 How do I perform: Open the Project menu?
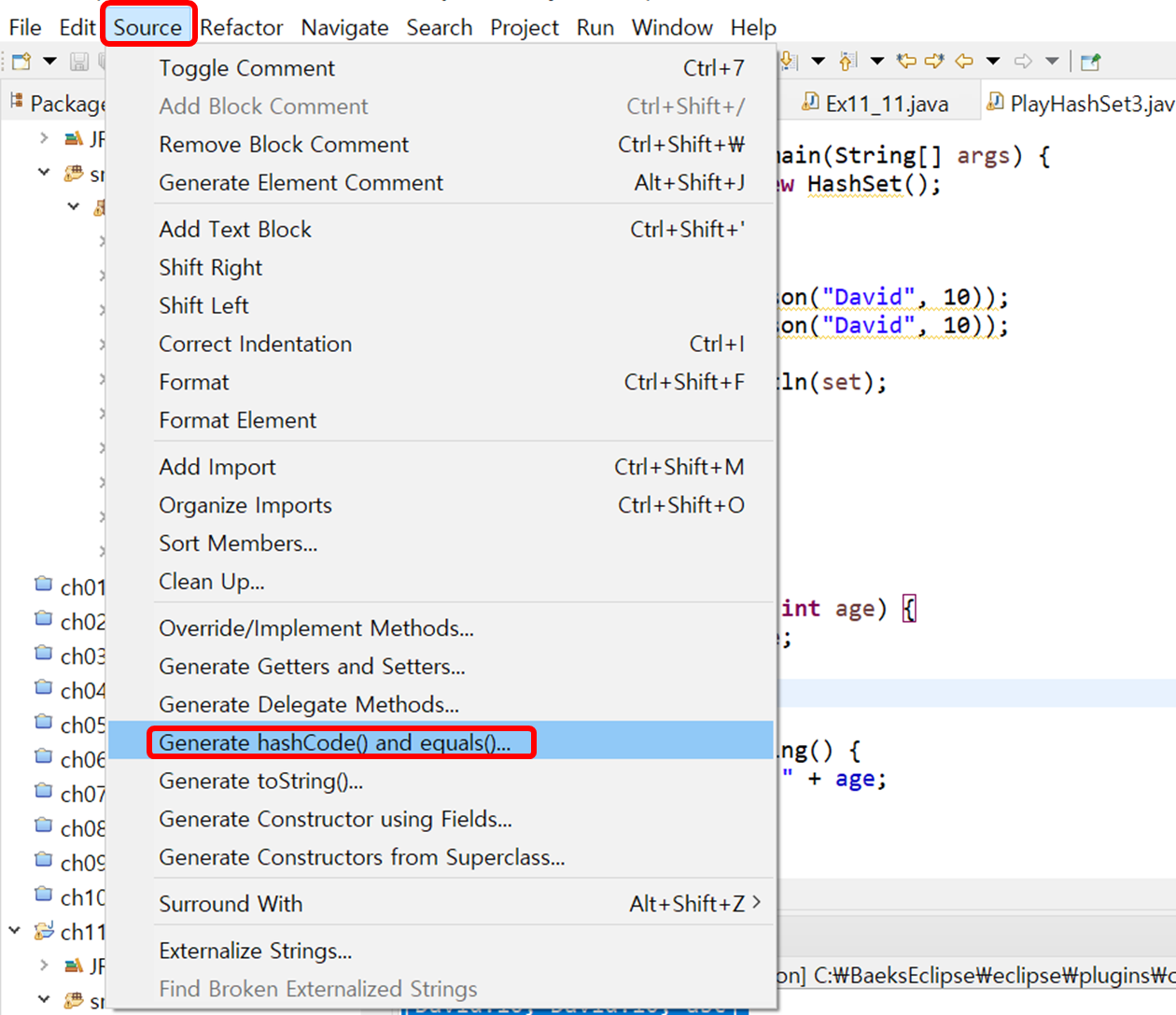pyautogui.click(x=525, y=28)
